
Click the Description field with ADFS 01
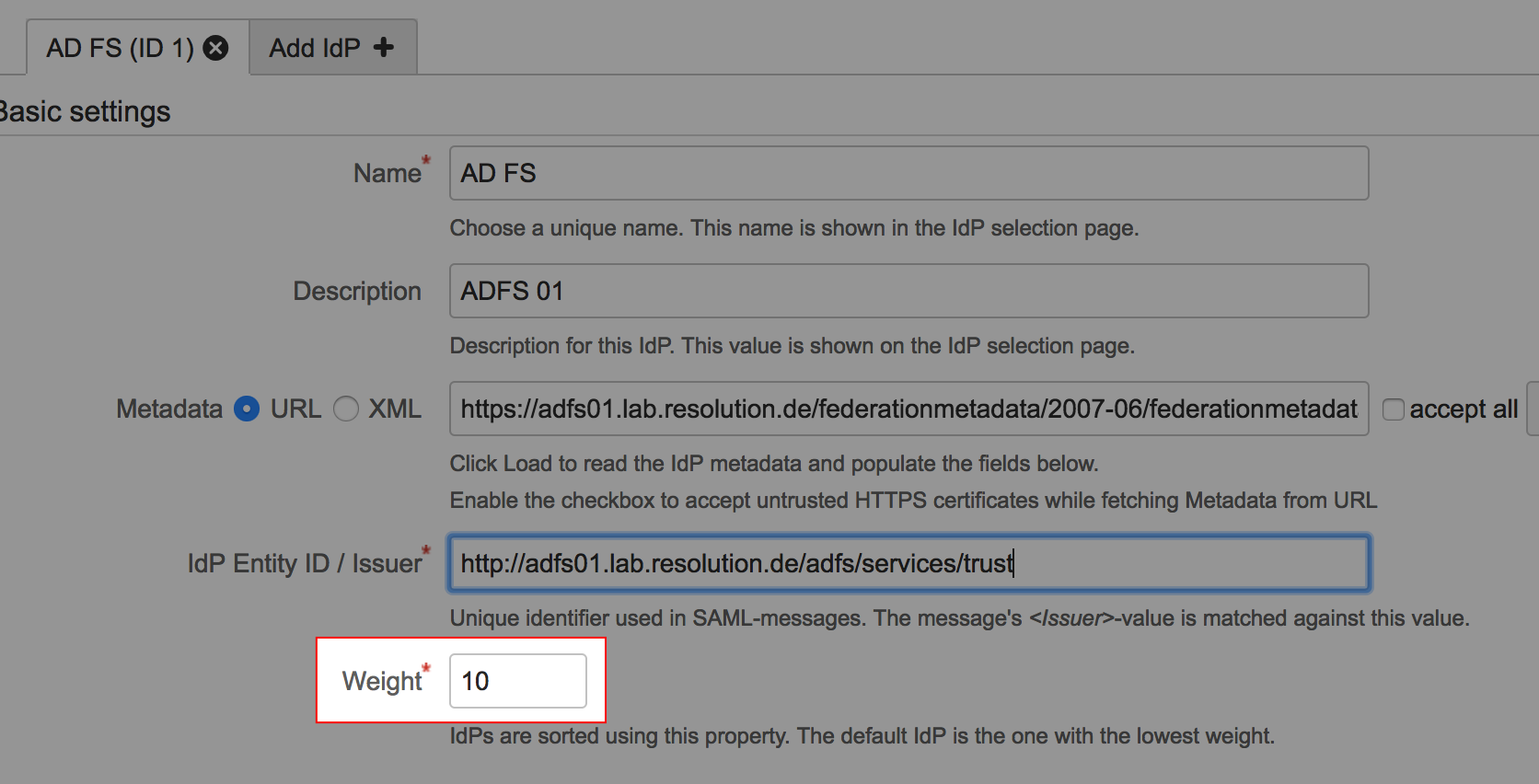click(908, 291)
